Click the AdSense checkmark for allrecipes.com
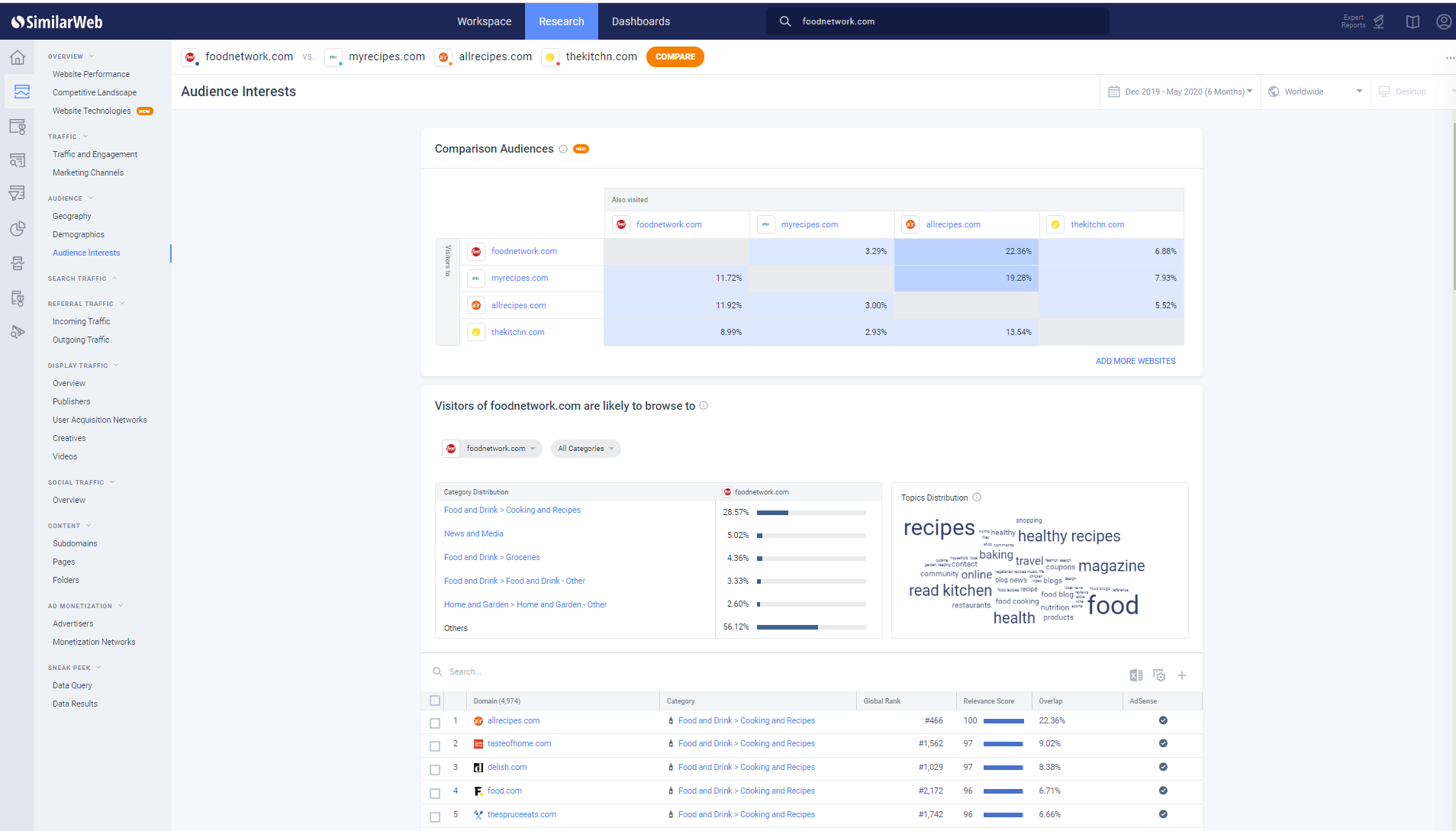The height and width of the screenshot is (831, 1456). 1163,720
